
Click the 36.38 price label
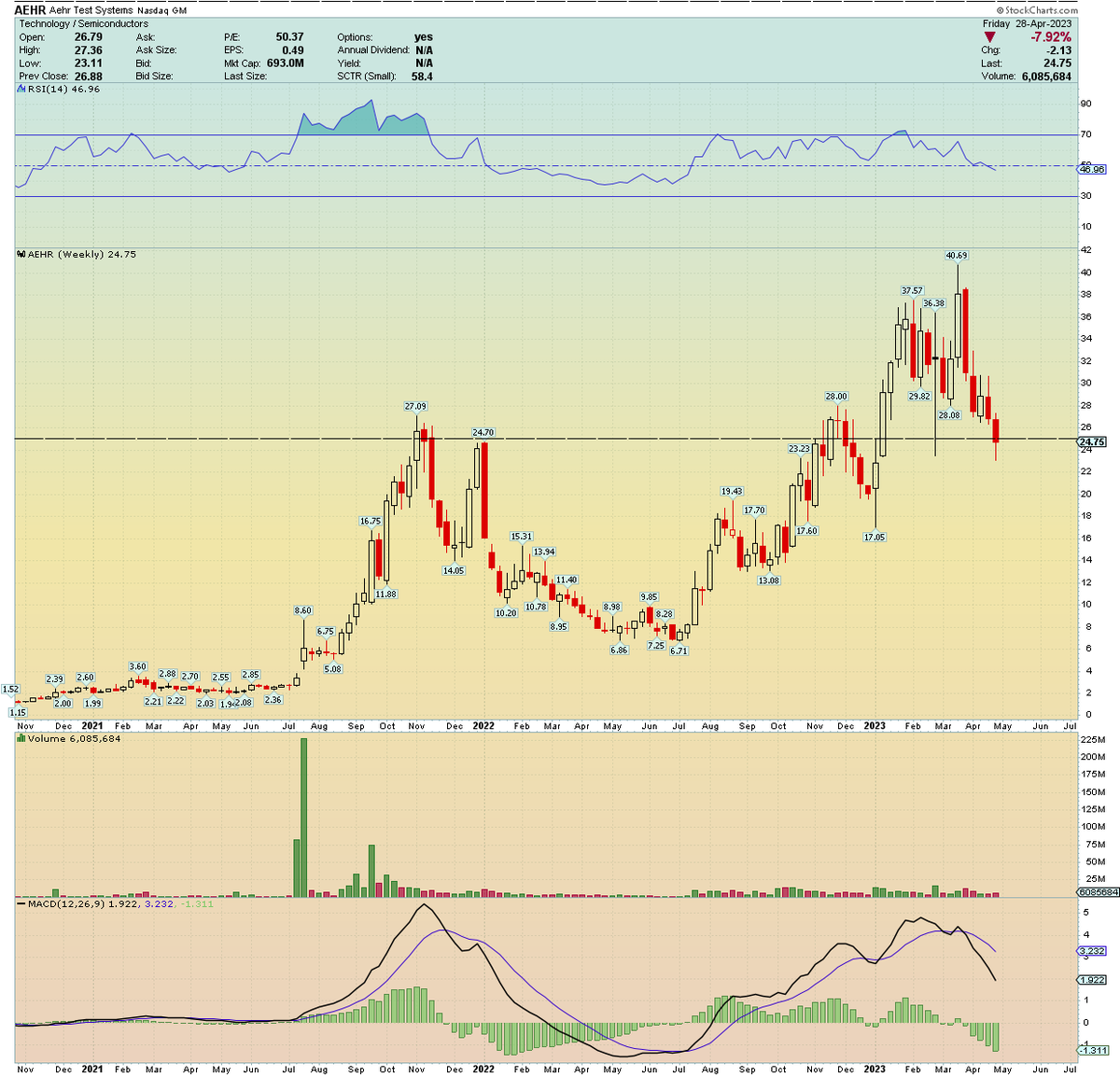(934, 303)
